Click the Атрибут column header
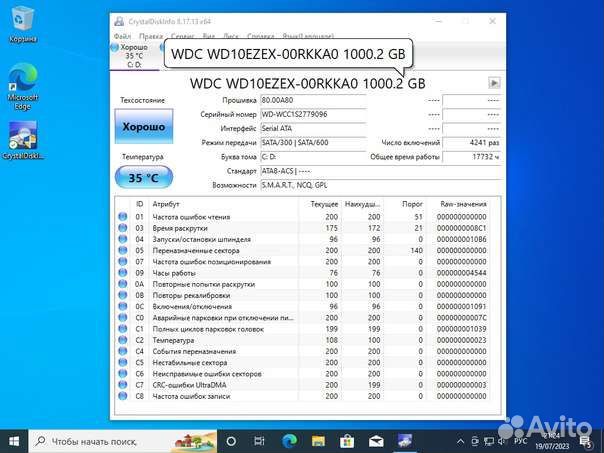The image size is (604, 453). (x=223, y=204)
